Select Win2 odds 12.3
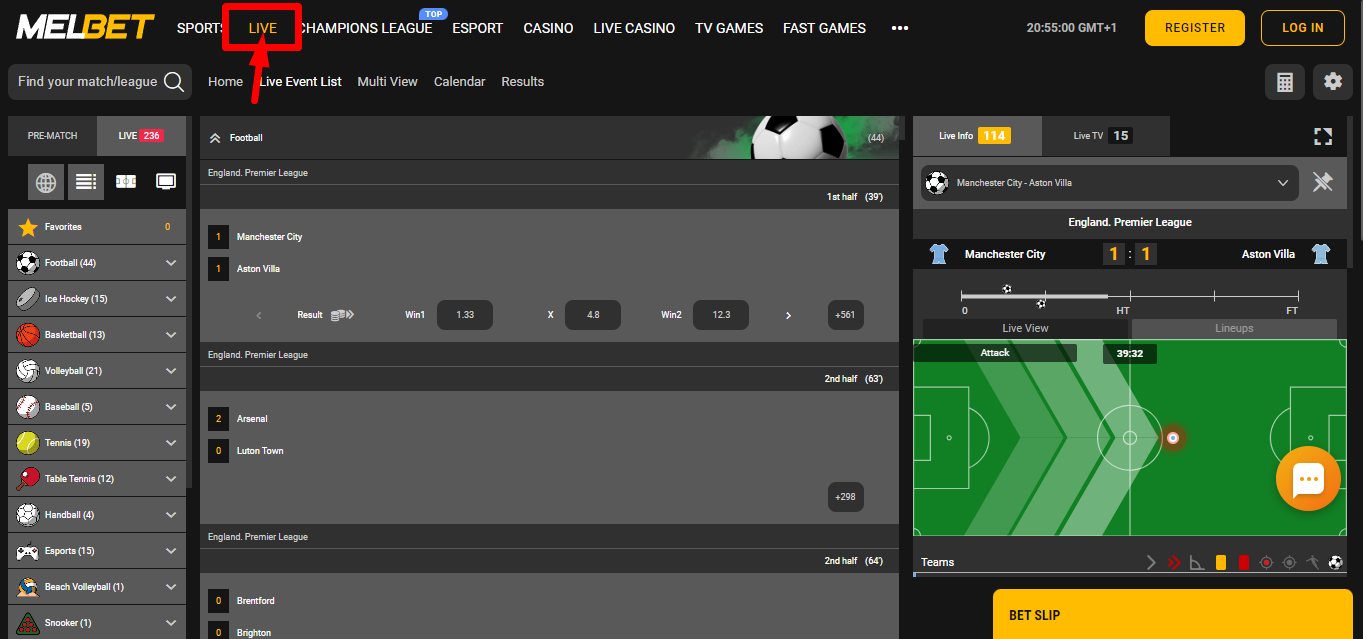The height and width of the screenshot is (639, 1363). point(721,315)
